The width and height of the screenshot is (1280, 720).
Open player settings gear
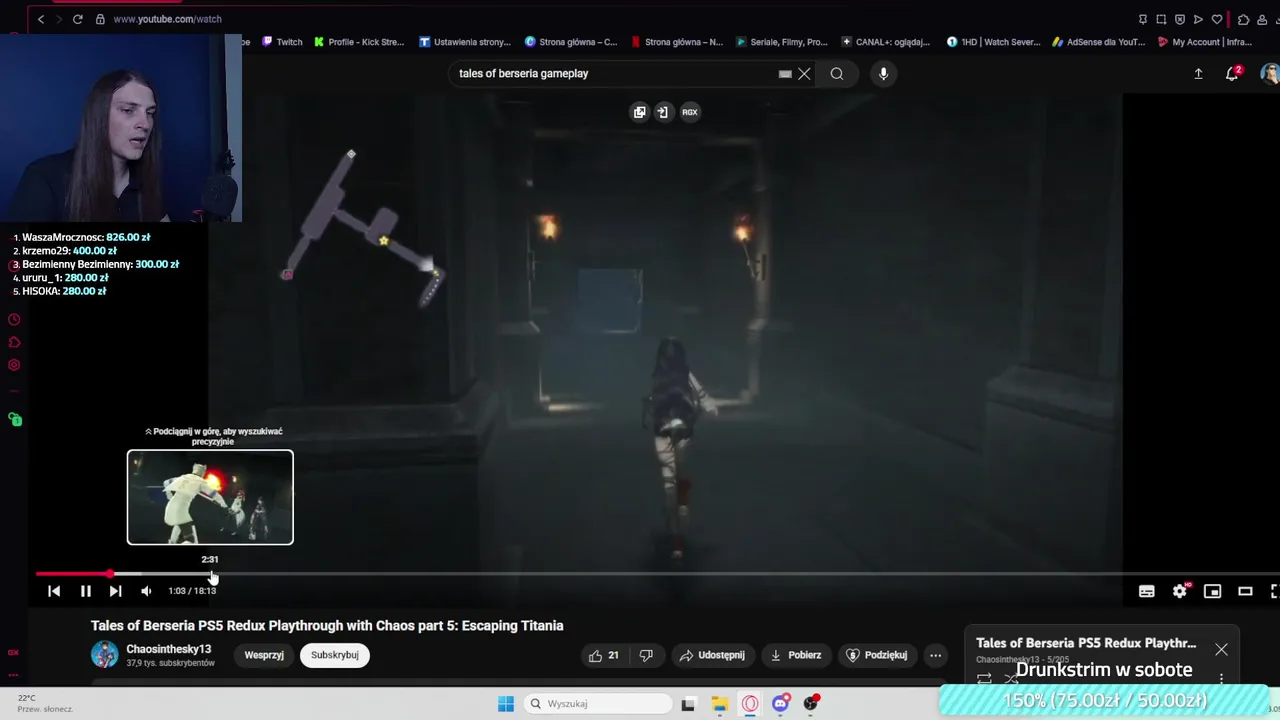tap(1180, 591)
